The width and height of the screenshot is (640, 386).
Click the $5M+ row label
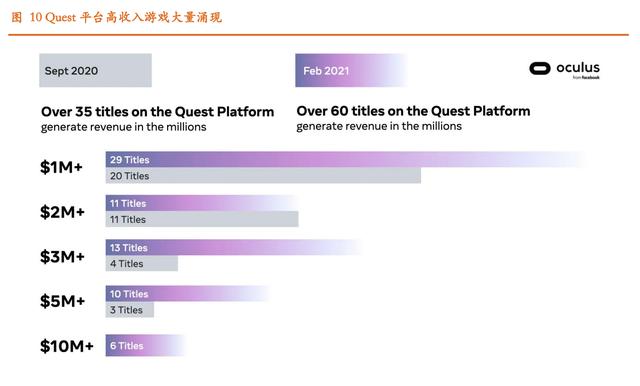(x=62, y=301)
